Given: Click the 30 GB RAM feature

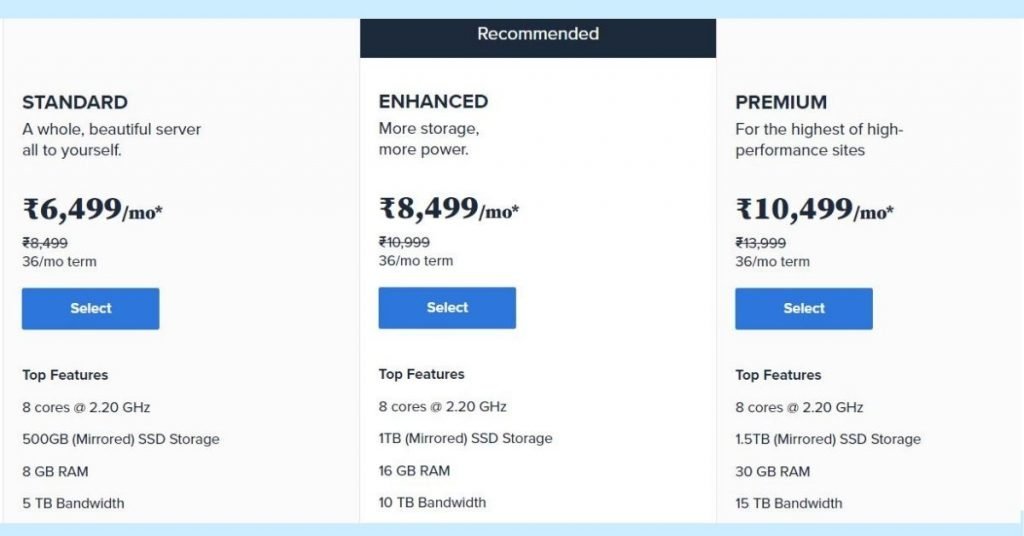Looking at the screenshot, I should pyautogui.click(x=772, y=471).
